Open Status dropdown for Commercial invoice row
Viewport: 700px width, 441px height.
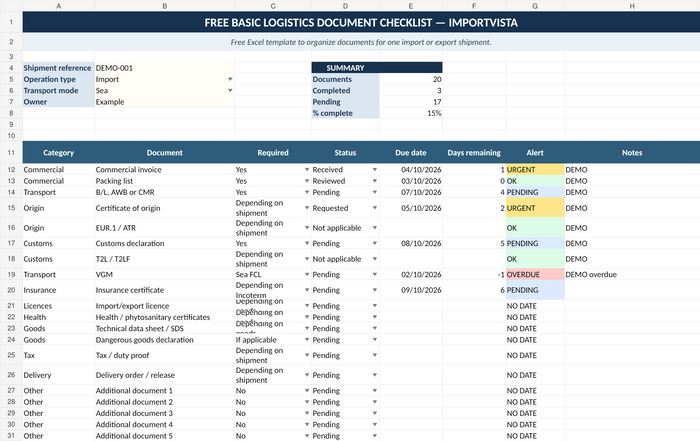click(x=375, y=170)
